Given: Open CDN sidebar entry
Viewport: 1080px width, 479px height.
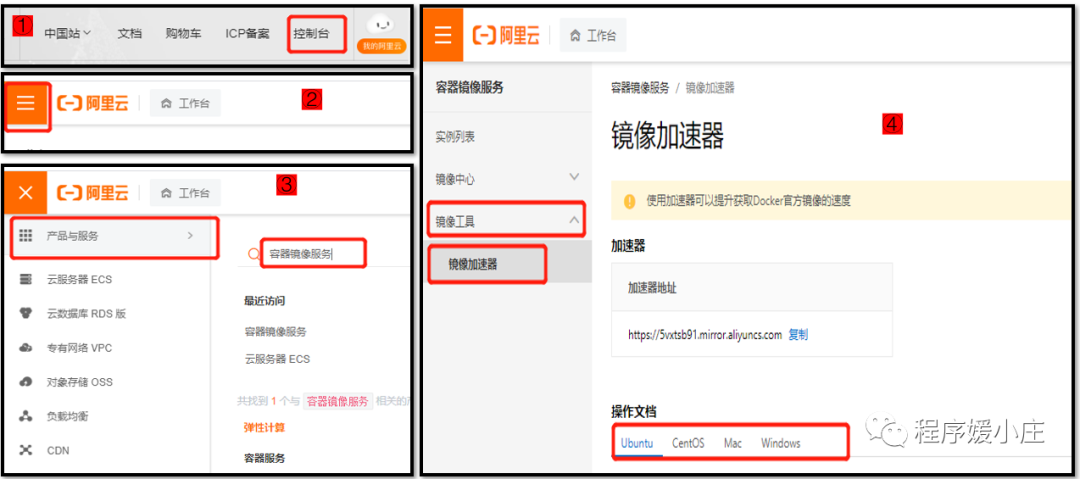Looking at the screenshot, I should [58, 451].
